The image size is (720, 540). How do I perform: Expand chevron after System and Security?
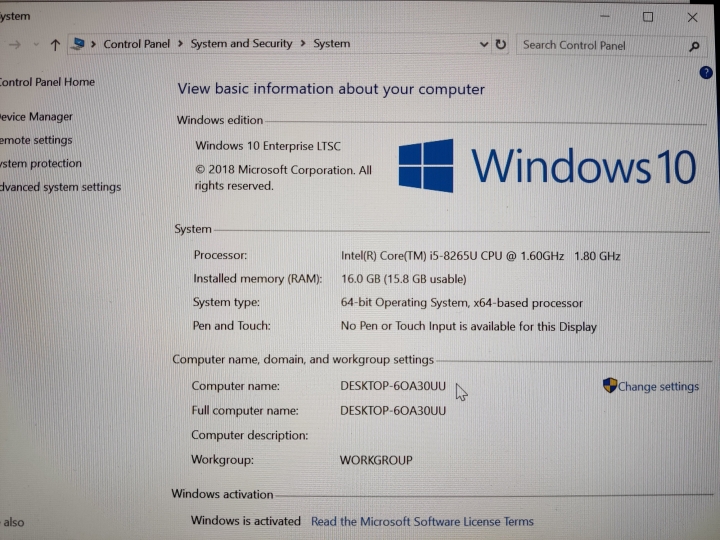click(x=303, y=43)
